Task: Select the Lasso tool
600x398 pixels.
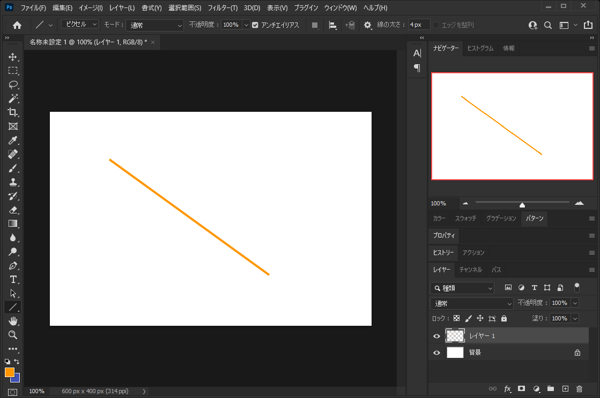Action: coord(13,85)
